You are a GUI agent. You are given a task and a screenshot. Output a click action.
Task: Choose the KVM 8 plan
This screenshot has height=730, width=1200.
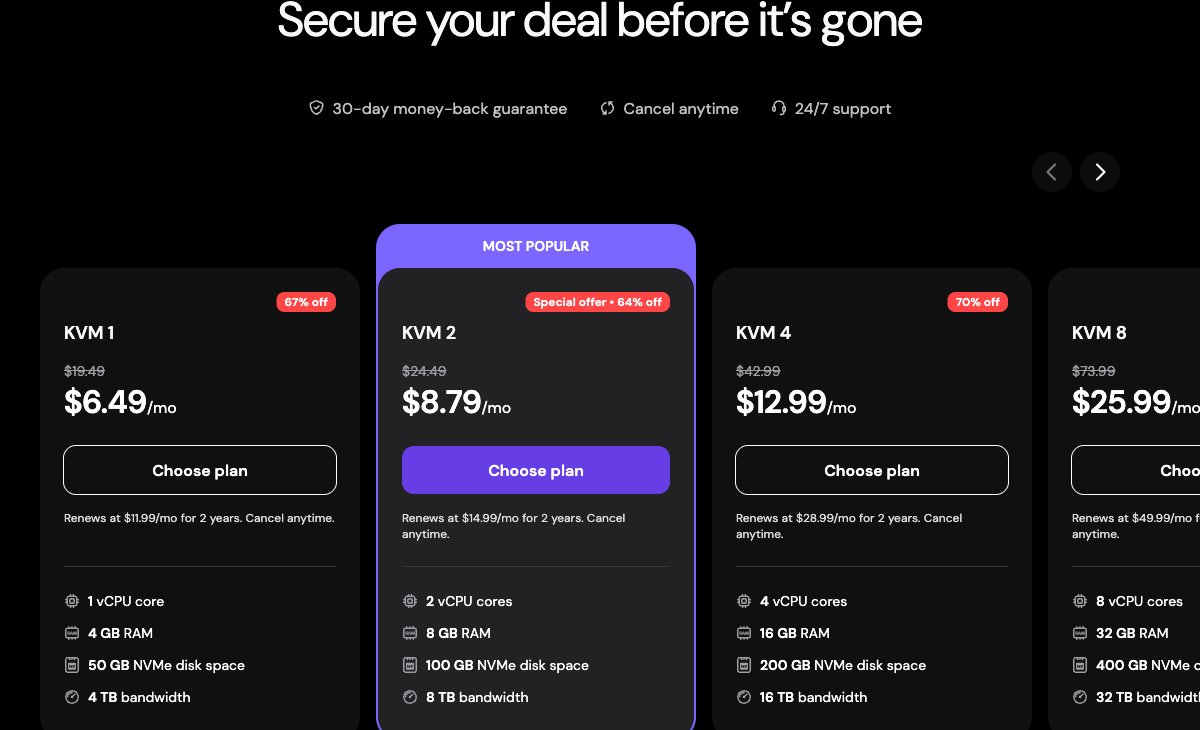point(1136,470)
